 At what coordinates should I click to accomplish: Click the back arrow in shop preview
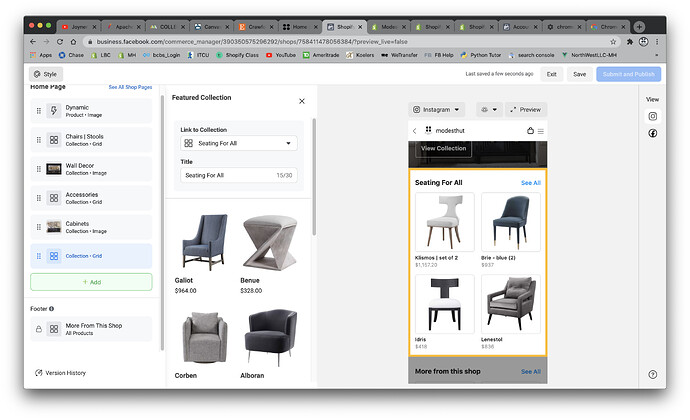(415, 131)
